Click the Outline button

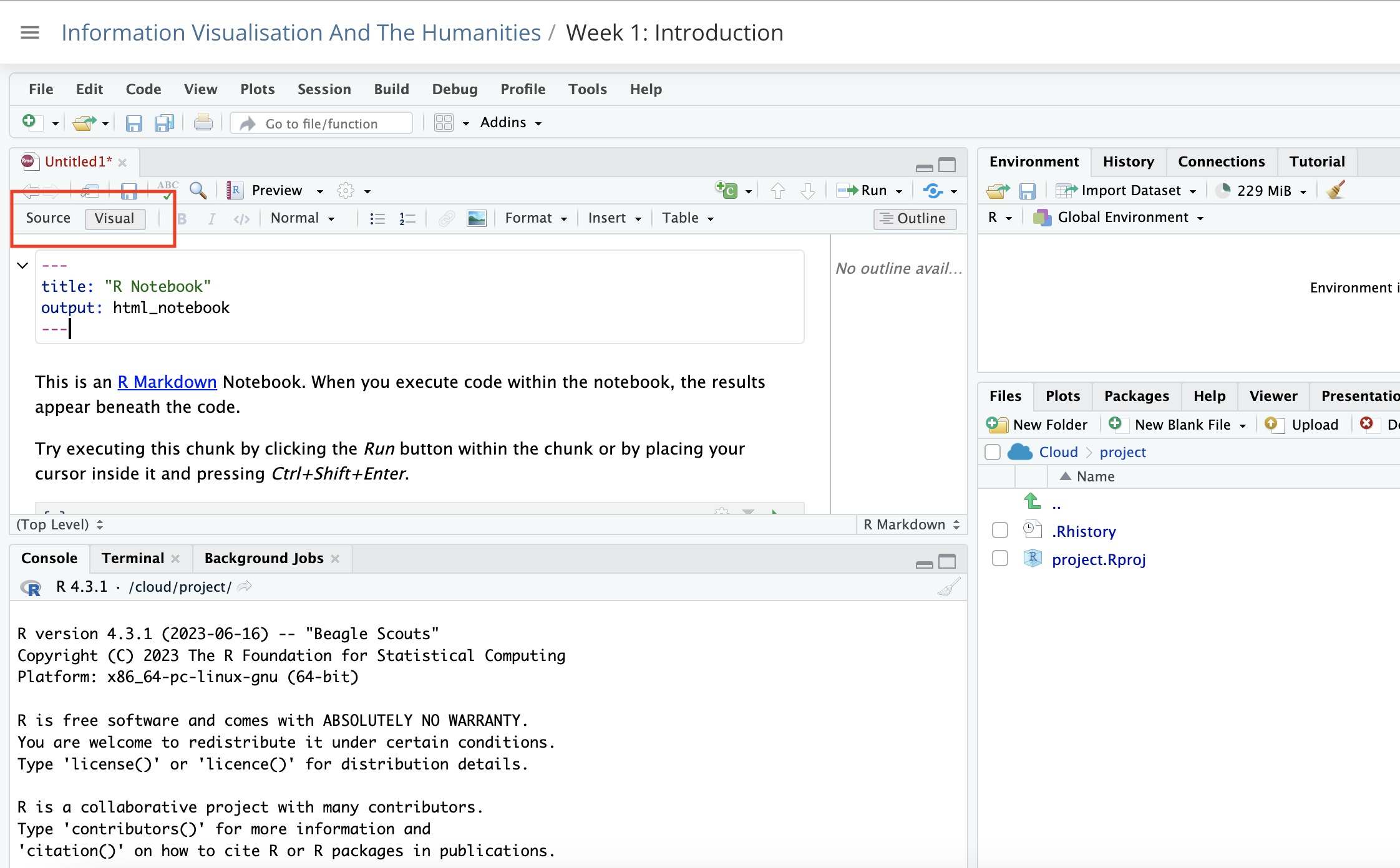(x=914, y=218)
